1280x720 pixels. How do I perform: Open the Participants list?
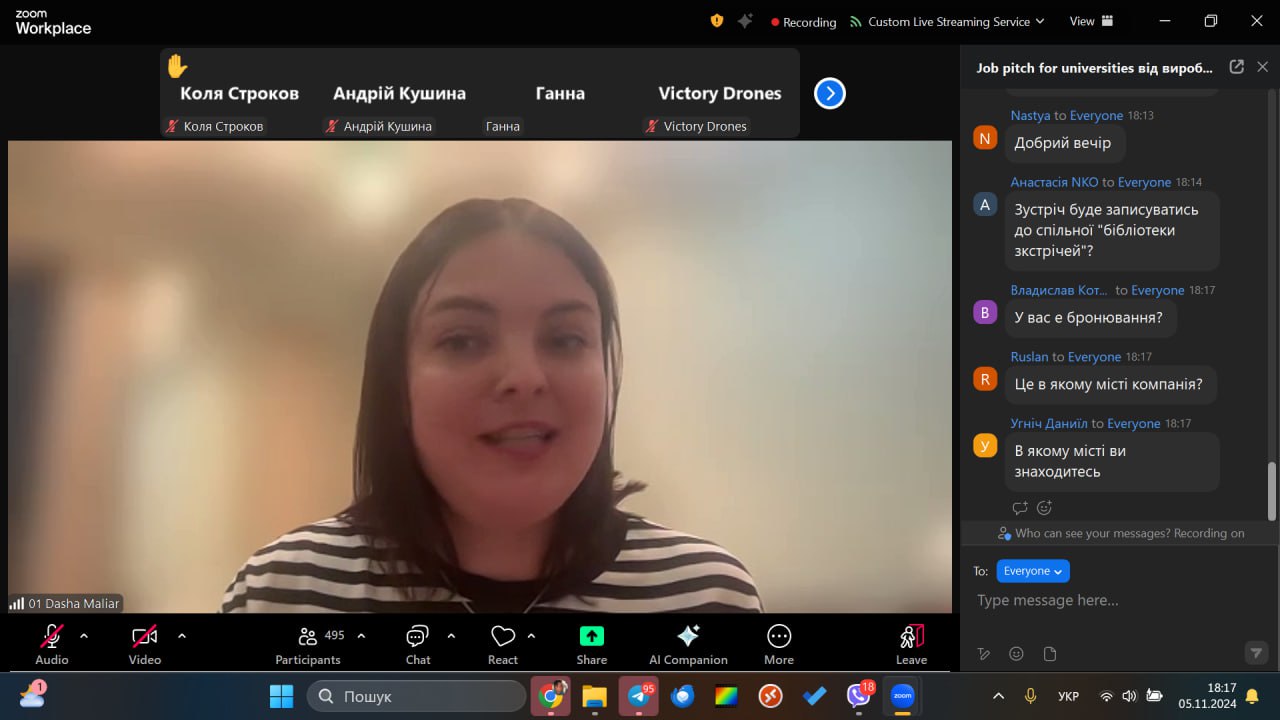pos(308,643)
